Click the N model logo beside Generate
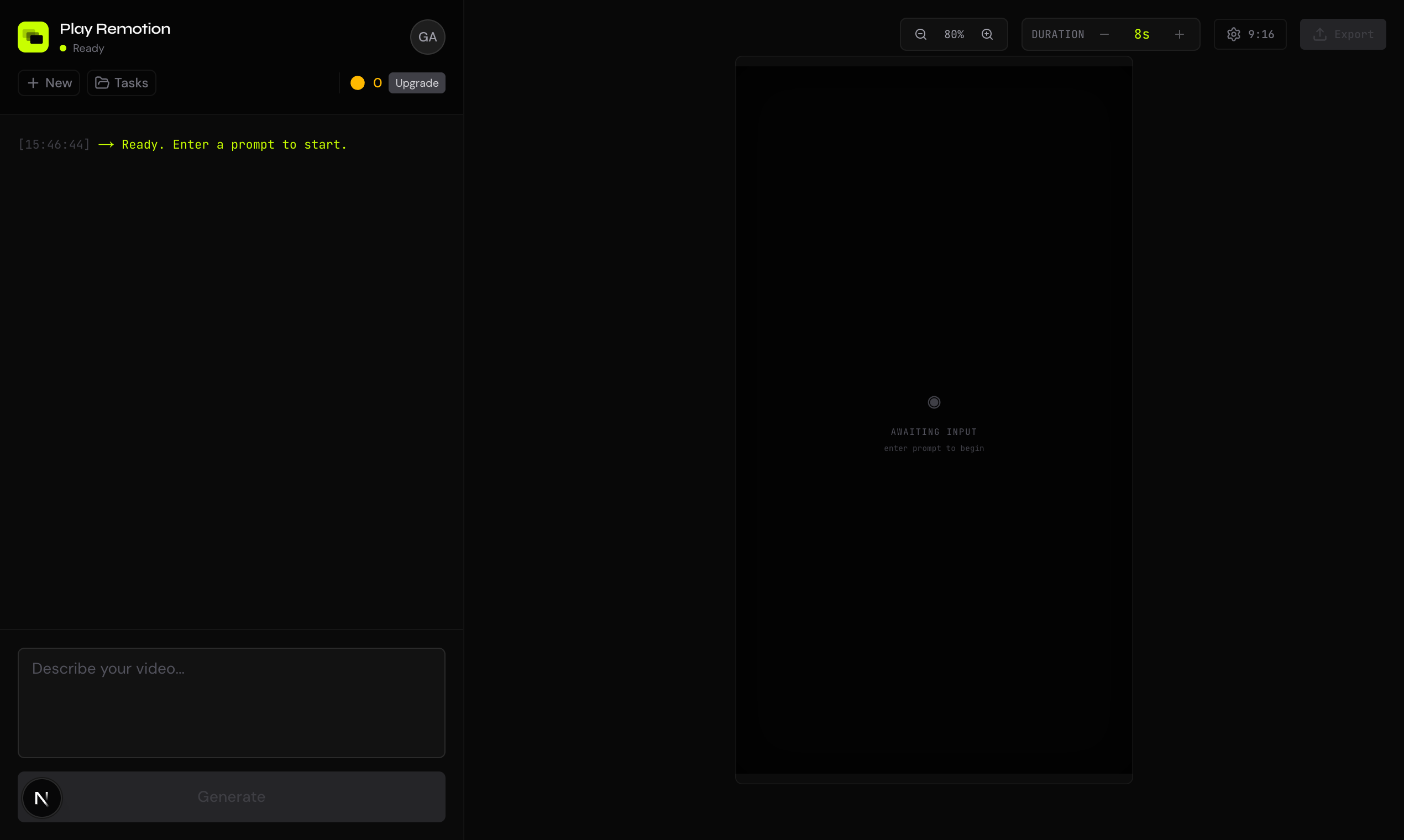 (42, 797)
